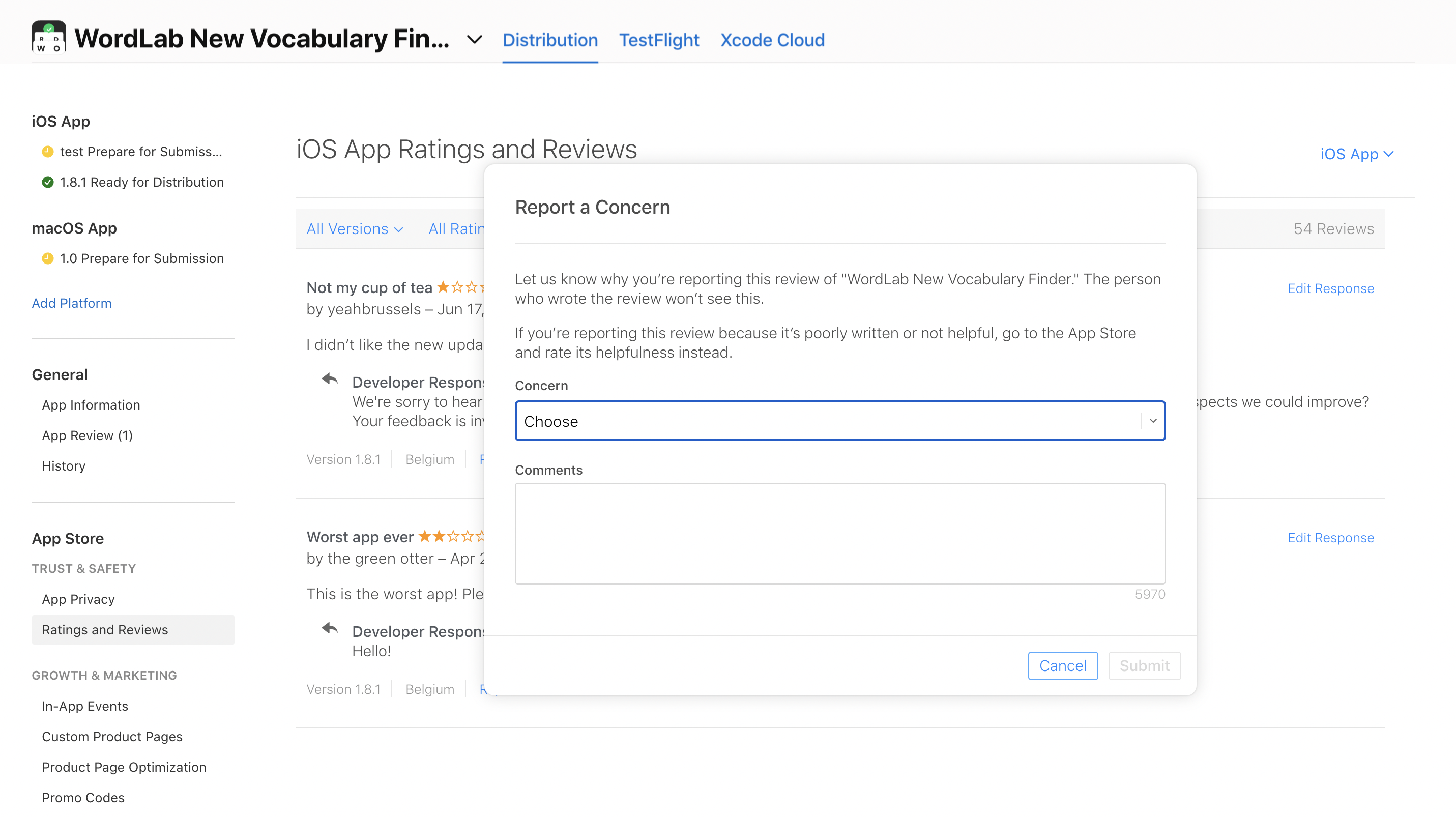Open Custom Product Pages in the sidebar
Screen dimensions: 1456x817
coord(112,736)
